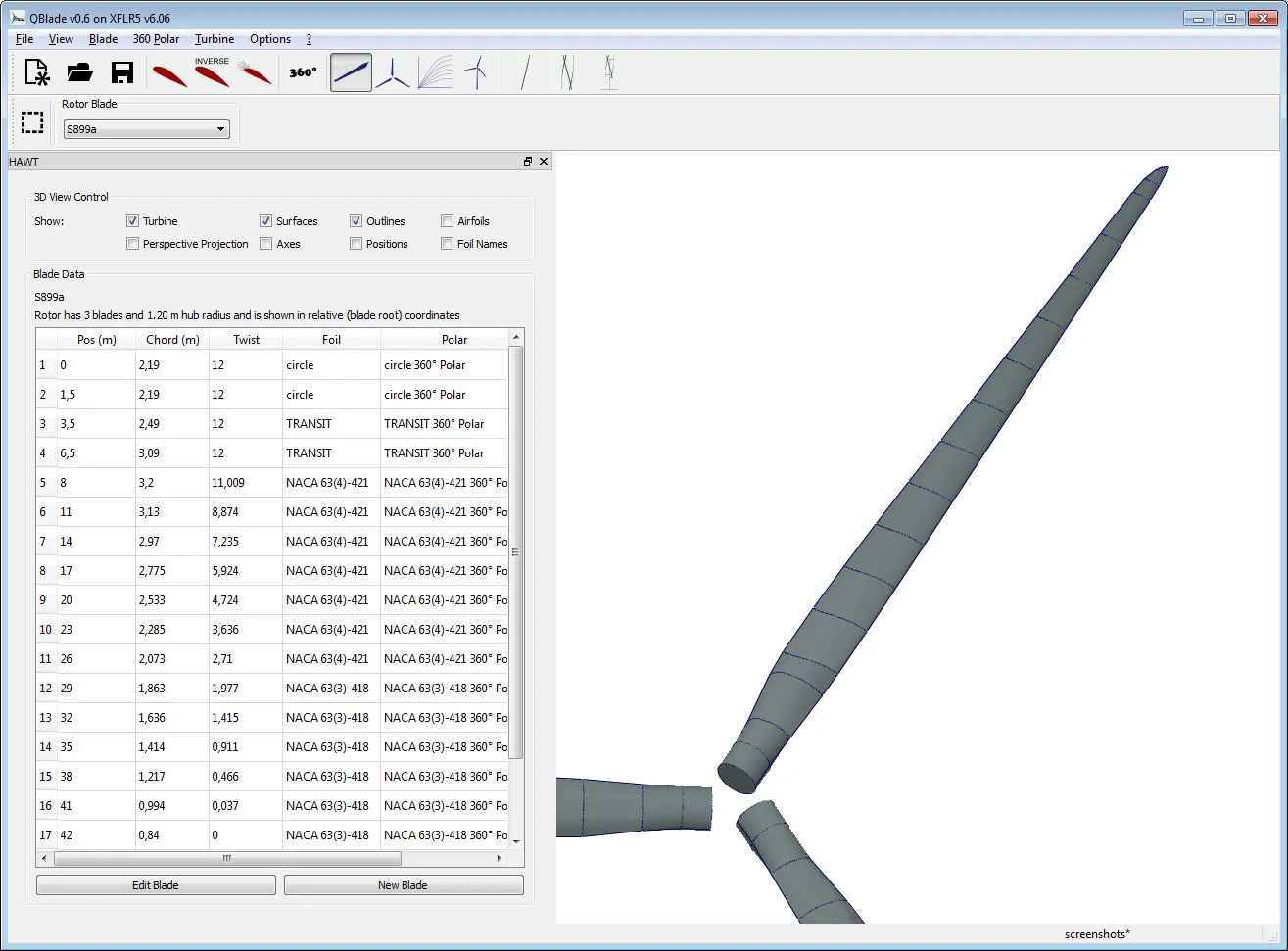Viewport: 1288px width, 951px height.
Task: Create a new project
Action: (36, 72)
